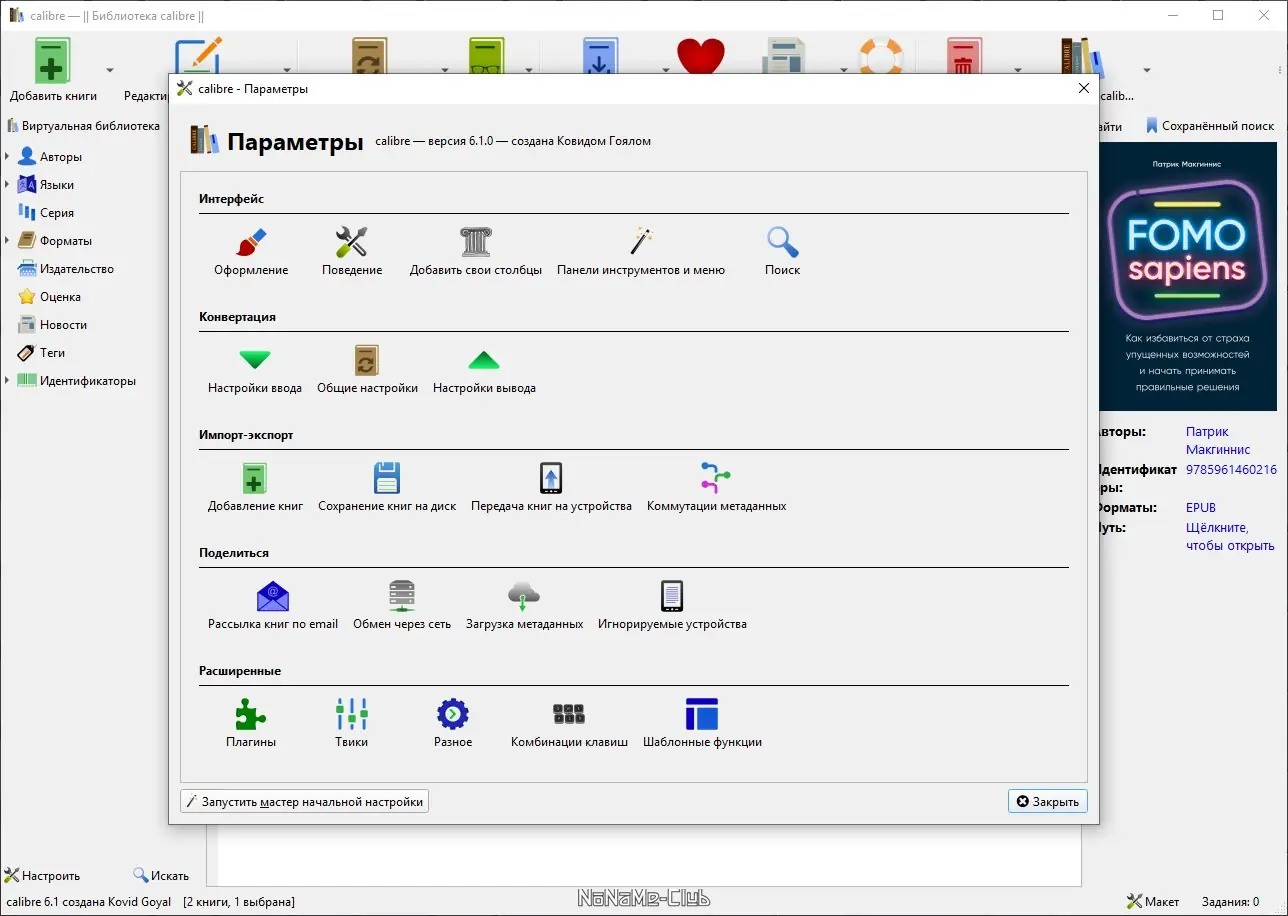Click Запустить мастер начальной настройки button
This screenshot has width=1288, height=916.
coord(304,801)
